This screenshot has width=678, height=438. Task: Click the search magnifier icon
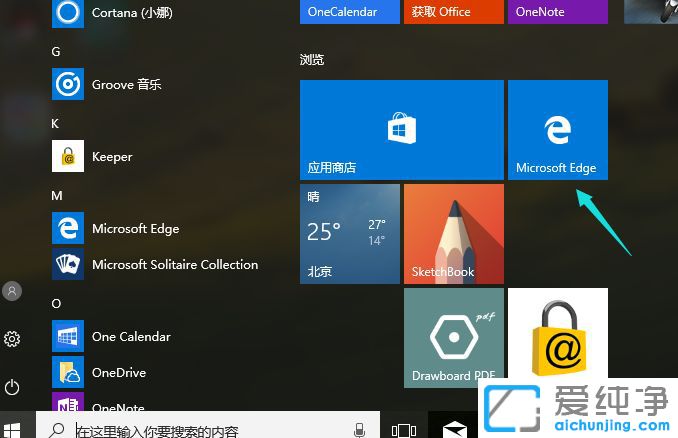pyautogui.click(x=57, y=430)
